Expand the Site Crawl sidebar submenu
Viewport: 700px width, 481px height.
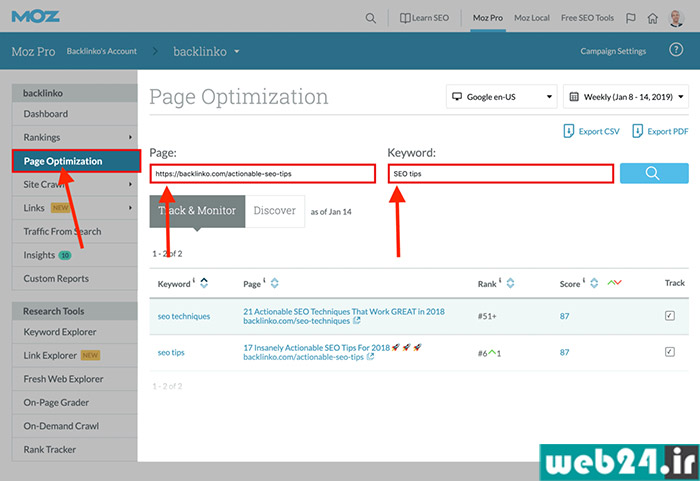[x=130, y=184]
